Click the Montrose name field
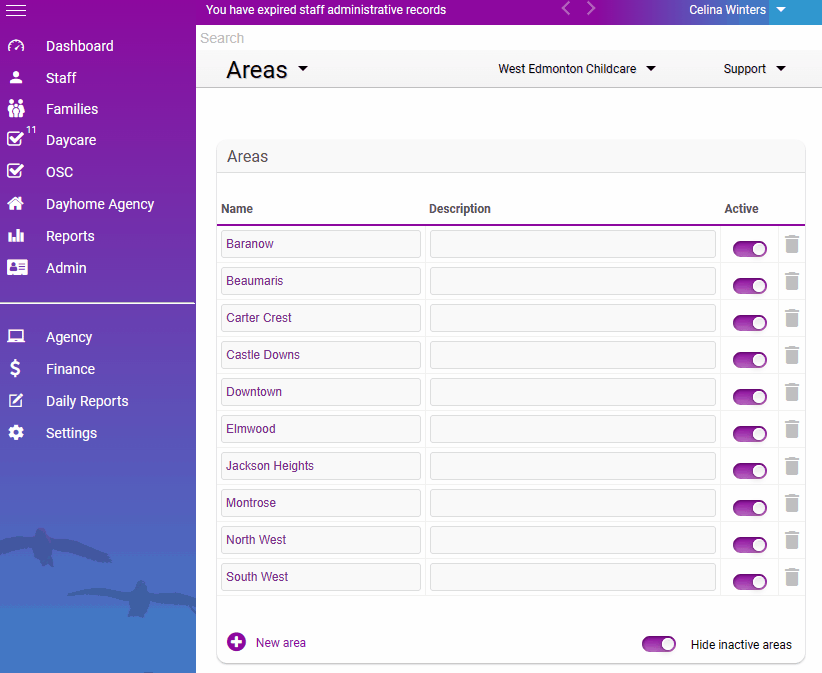The image size is (822, 673). tap(321, 503)
